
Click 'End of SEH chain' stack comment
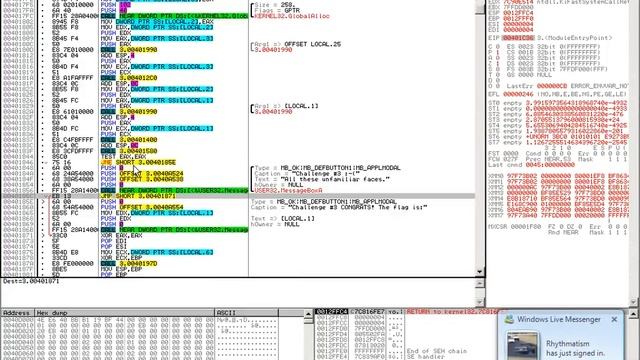pos(436,351)
